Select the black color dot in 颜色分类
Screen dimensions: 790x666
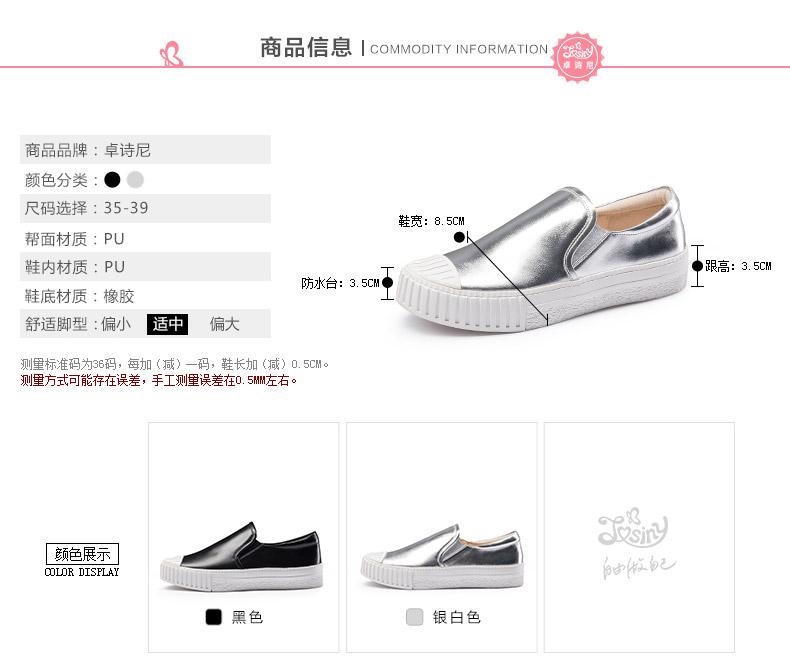(x=112, y=180)
